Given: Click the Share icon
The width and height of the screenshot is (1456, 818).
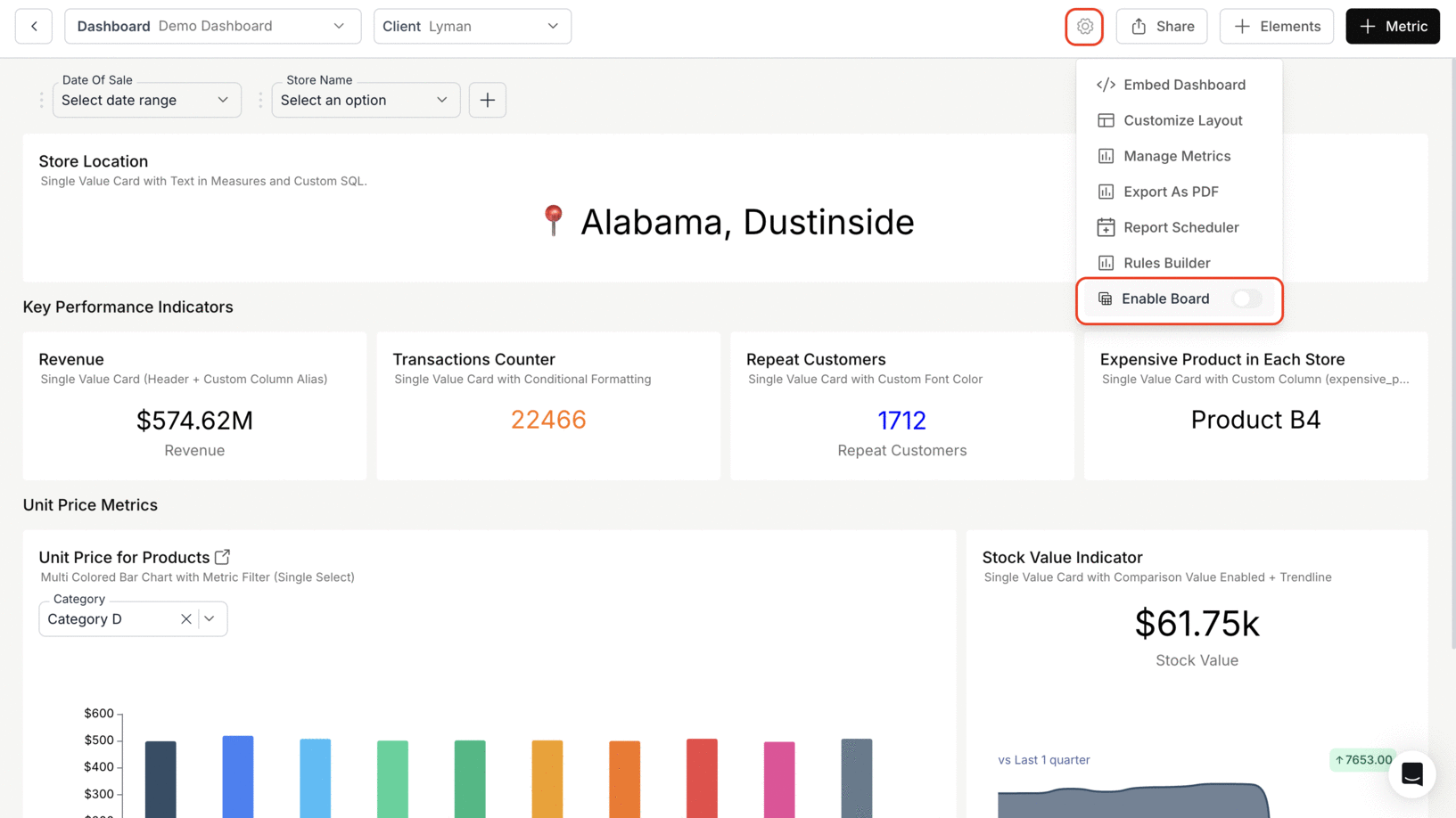Looking at the screenshot, I should point(1161,26).
